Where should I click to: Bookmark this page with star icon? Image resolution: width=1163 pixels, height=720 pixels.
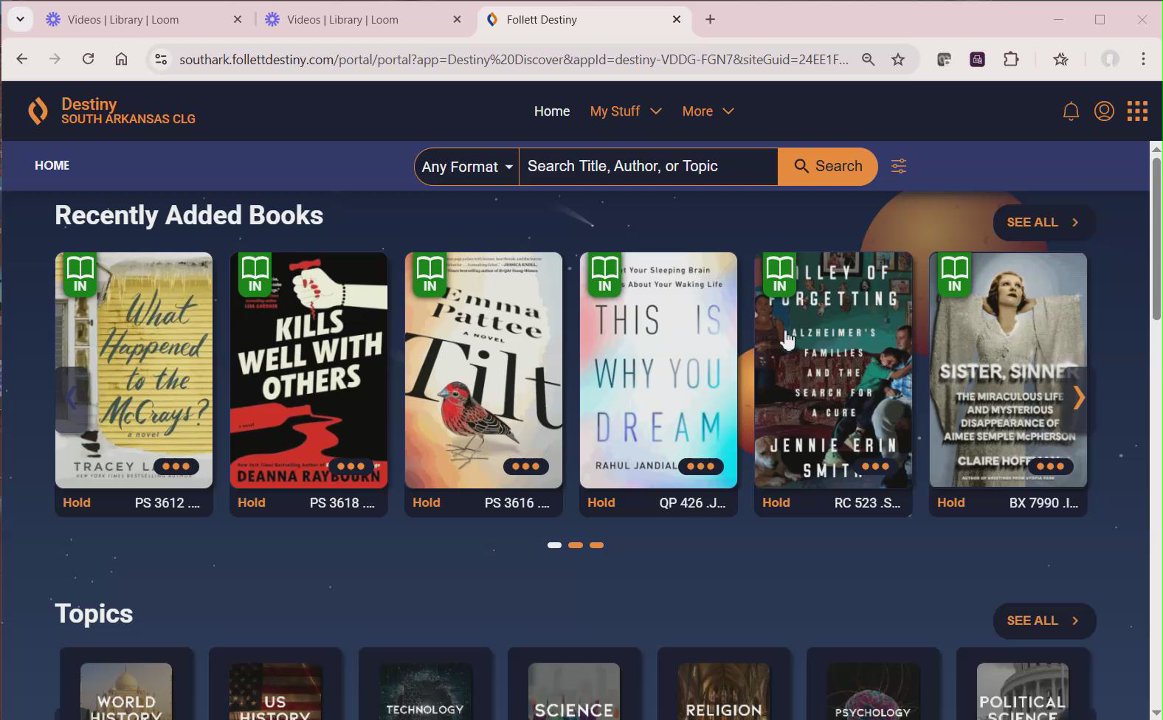point(897,59)
